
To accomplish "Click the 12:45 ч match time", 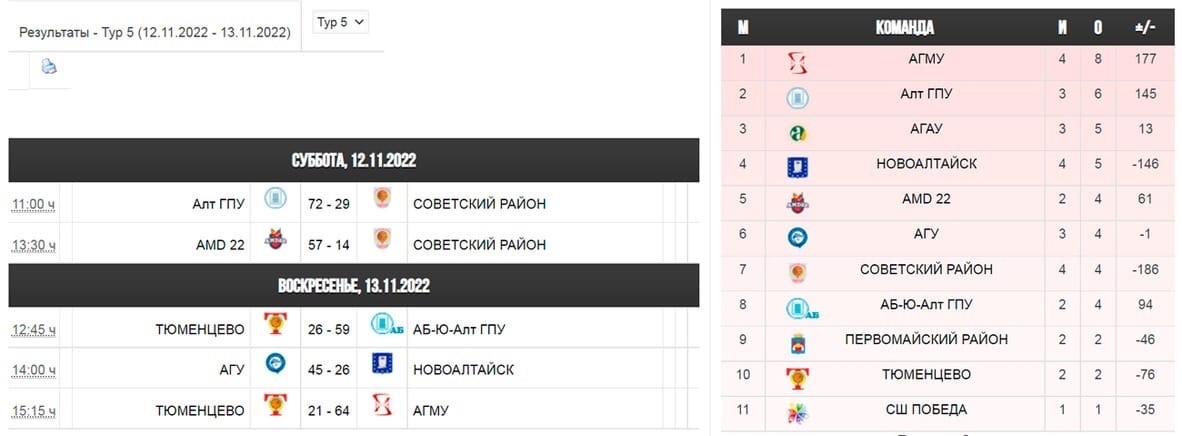I will tap(34, 330).
